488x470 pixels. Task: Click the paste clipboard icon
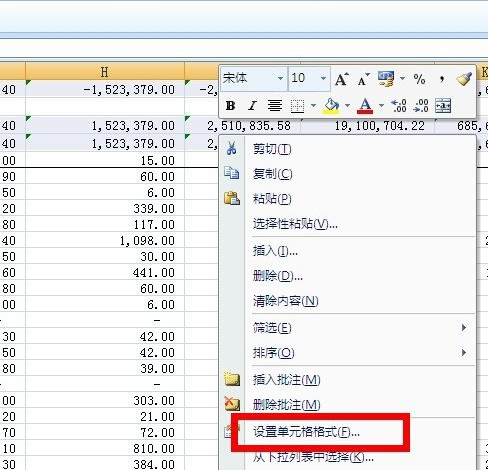click(232, 198)
